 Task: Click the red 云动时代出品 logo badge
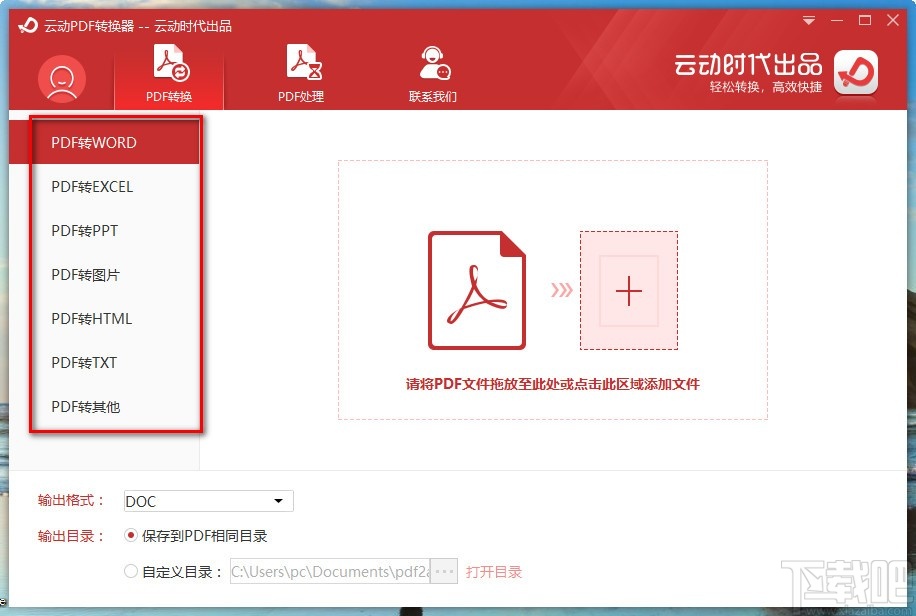pyautogui.click(x=855, y=74)
